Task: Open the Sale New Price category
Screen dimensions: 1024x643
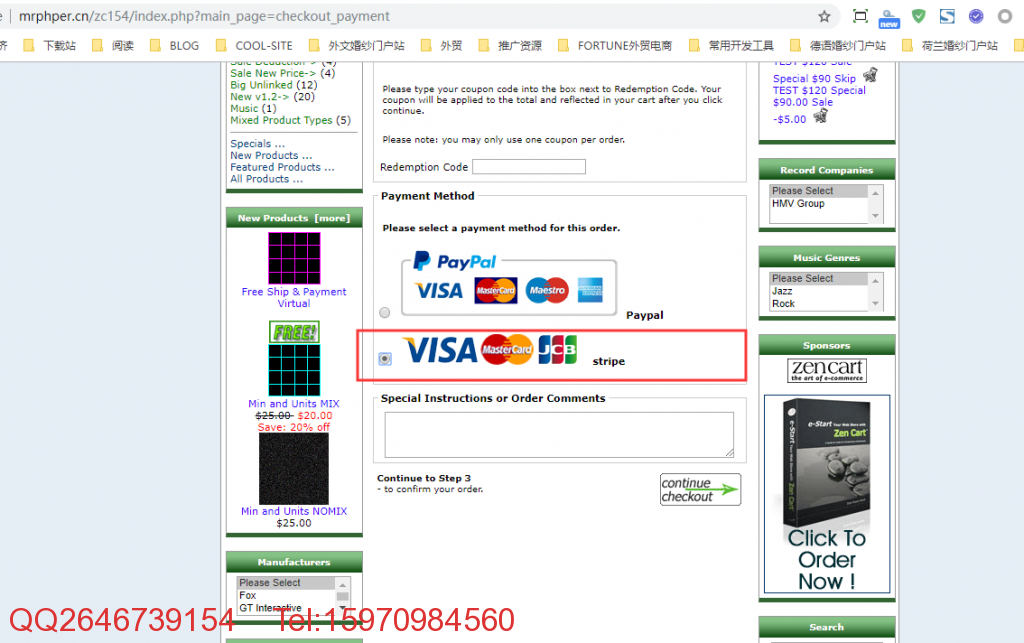Action: pos(273,73)
